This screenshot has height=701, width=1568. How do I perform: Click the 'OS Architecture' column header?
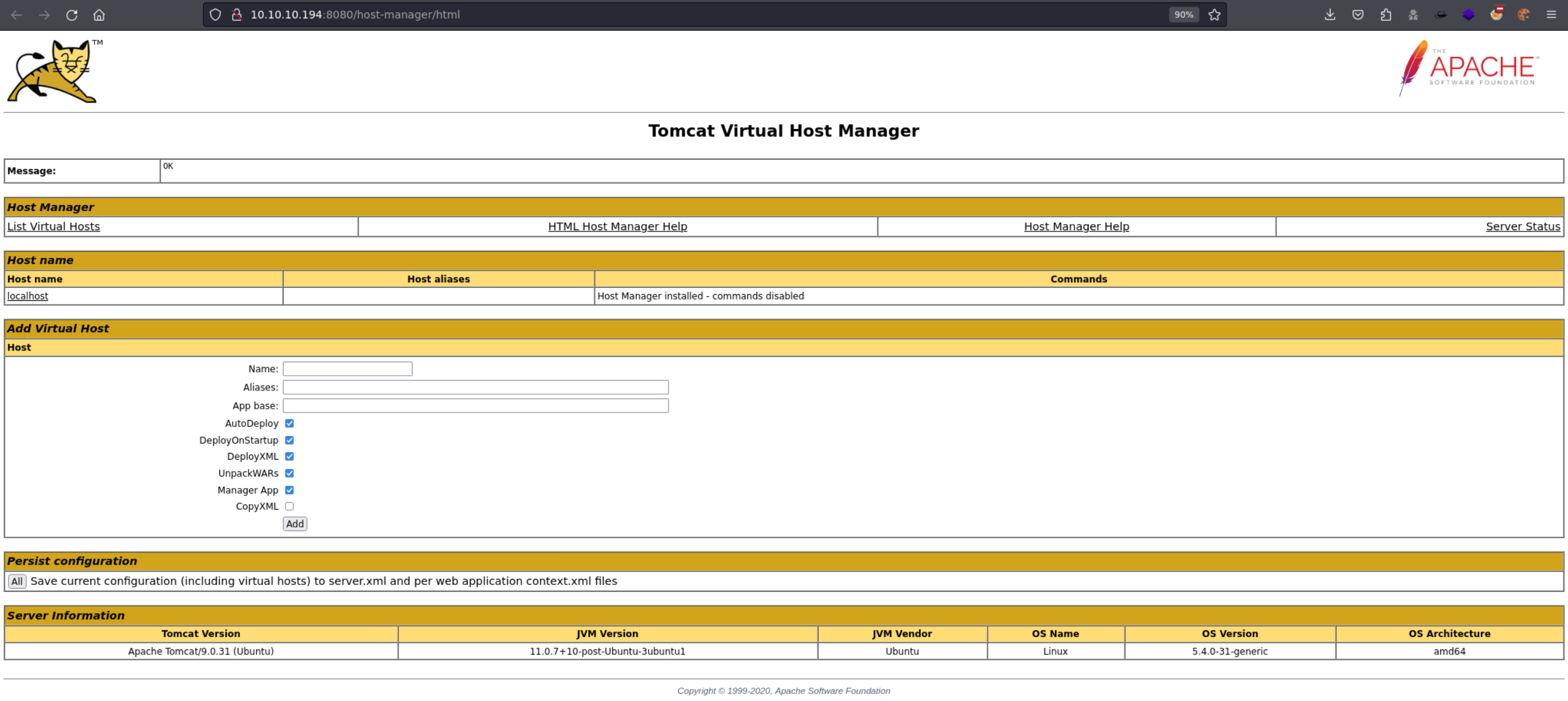1450,634
